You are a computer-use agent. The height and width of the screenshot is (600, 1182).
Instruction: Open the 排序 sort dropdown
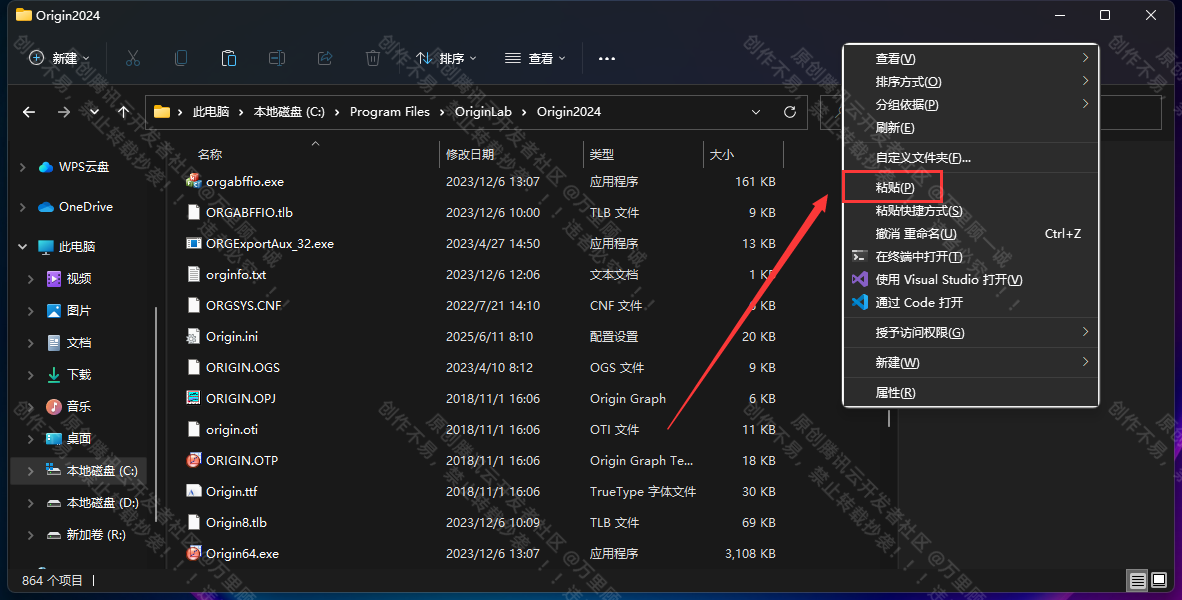(446, 58)
